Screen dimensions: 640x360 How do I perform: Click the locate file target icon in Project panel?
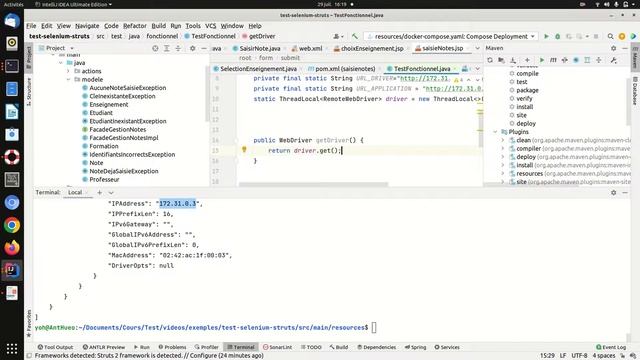click(x=155, y=48)
